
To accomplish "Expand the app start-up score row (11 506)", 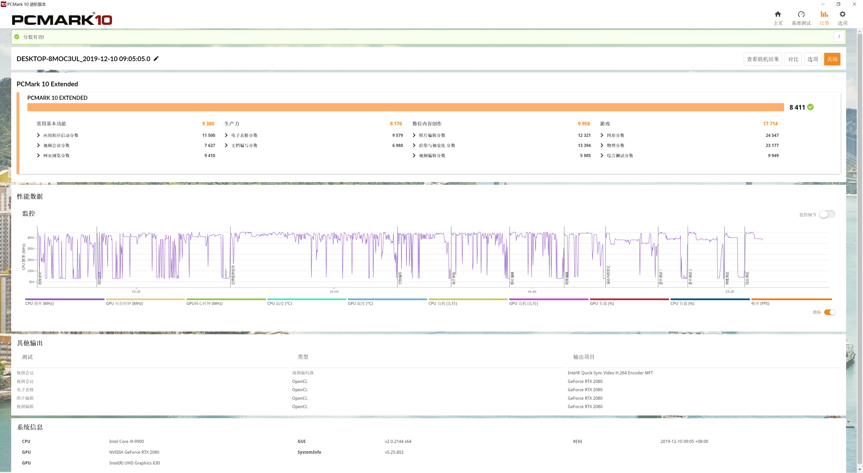I will 39,135.
